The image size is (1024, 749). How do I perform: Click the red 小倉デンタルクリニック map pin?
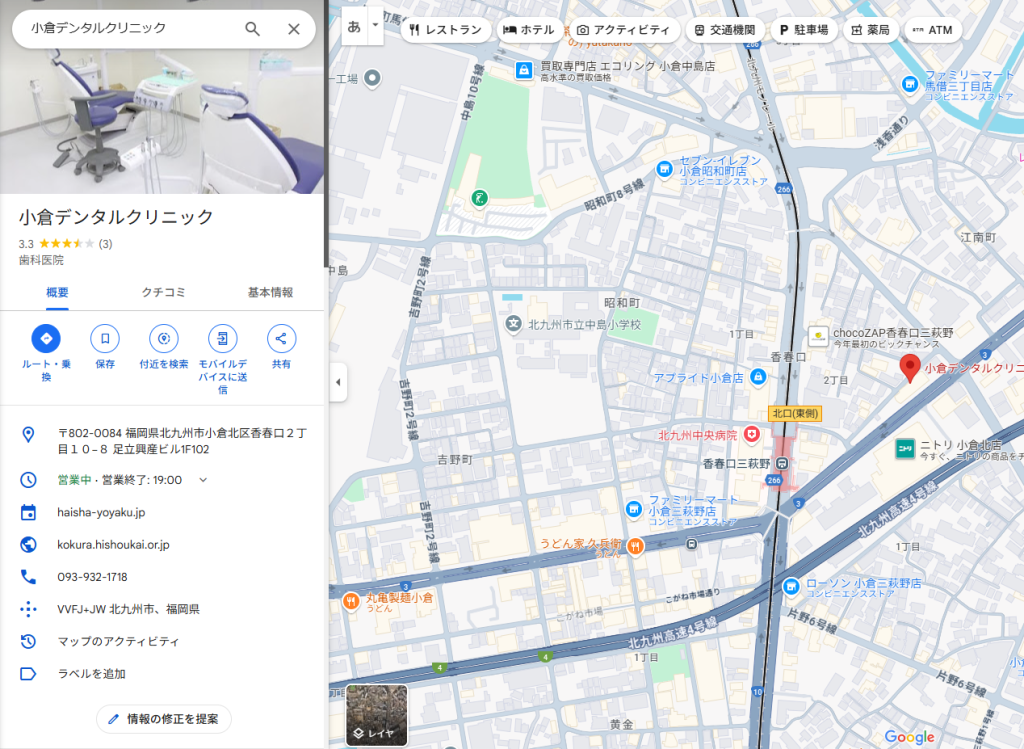pyautogui.click(x=910, y=367)
